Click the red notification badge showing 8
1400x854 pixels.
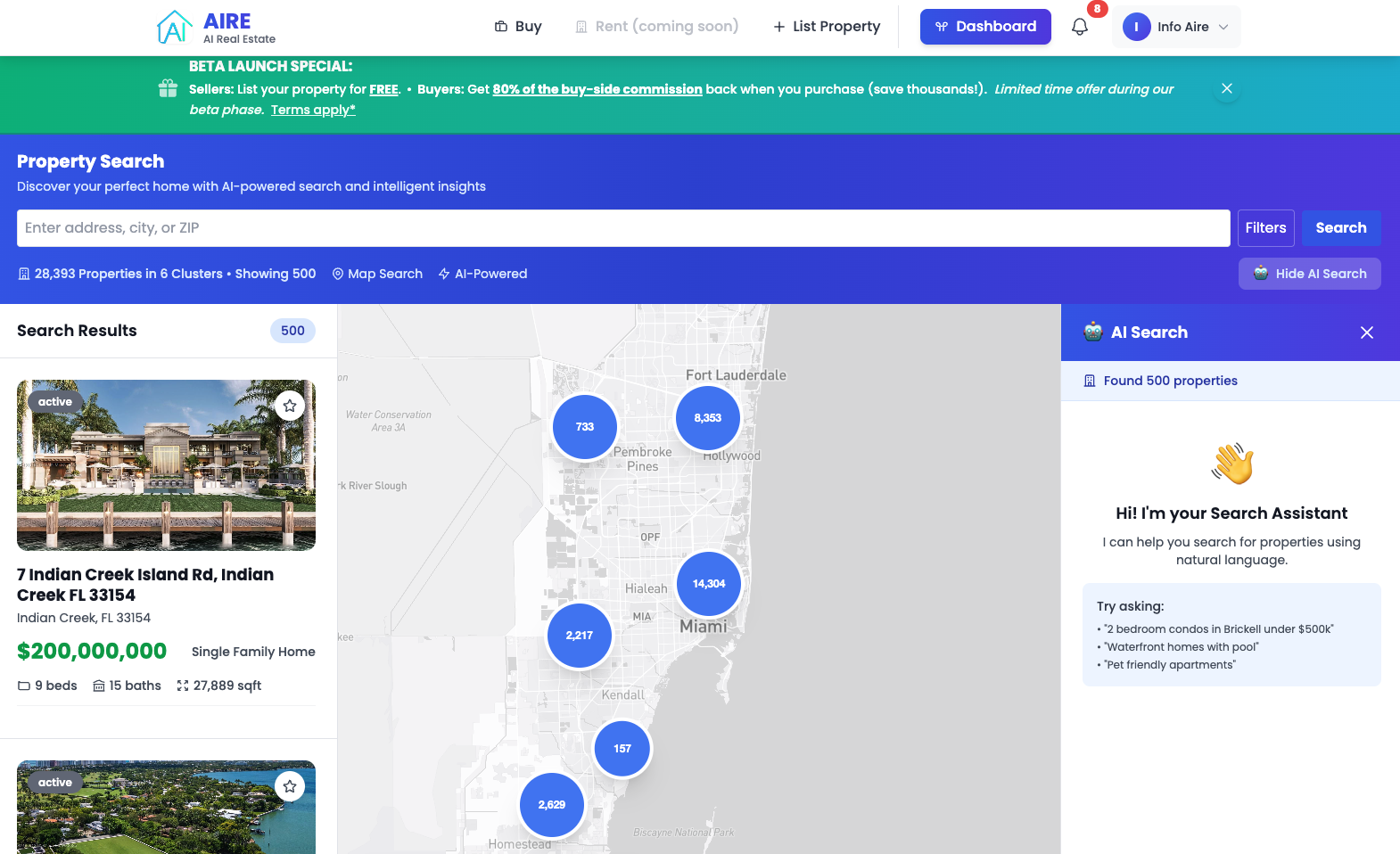(x=1097, y=9)
